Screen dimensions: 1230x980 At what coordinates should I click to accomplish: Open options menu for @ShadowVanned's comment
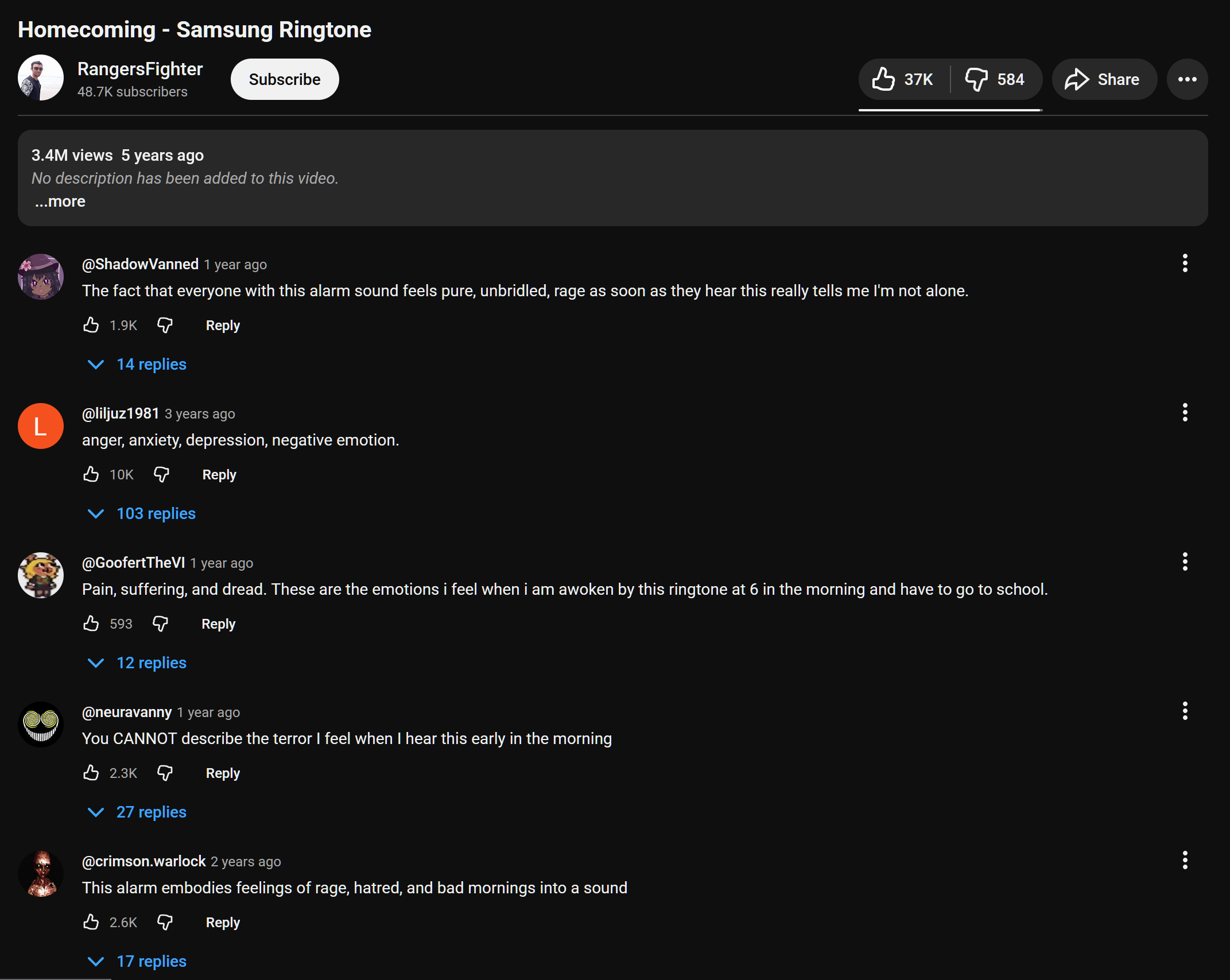click(x=1185, y=262)
